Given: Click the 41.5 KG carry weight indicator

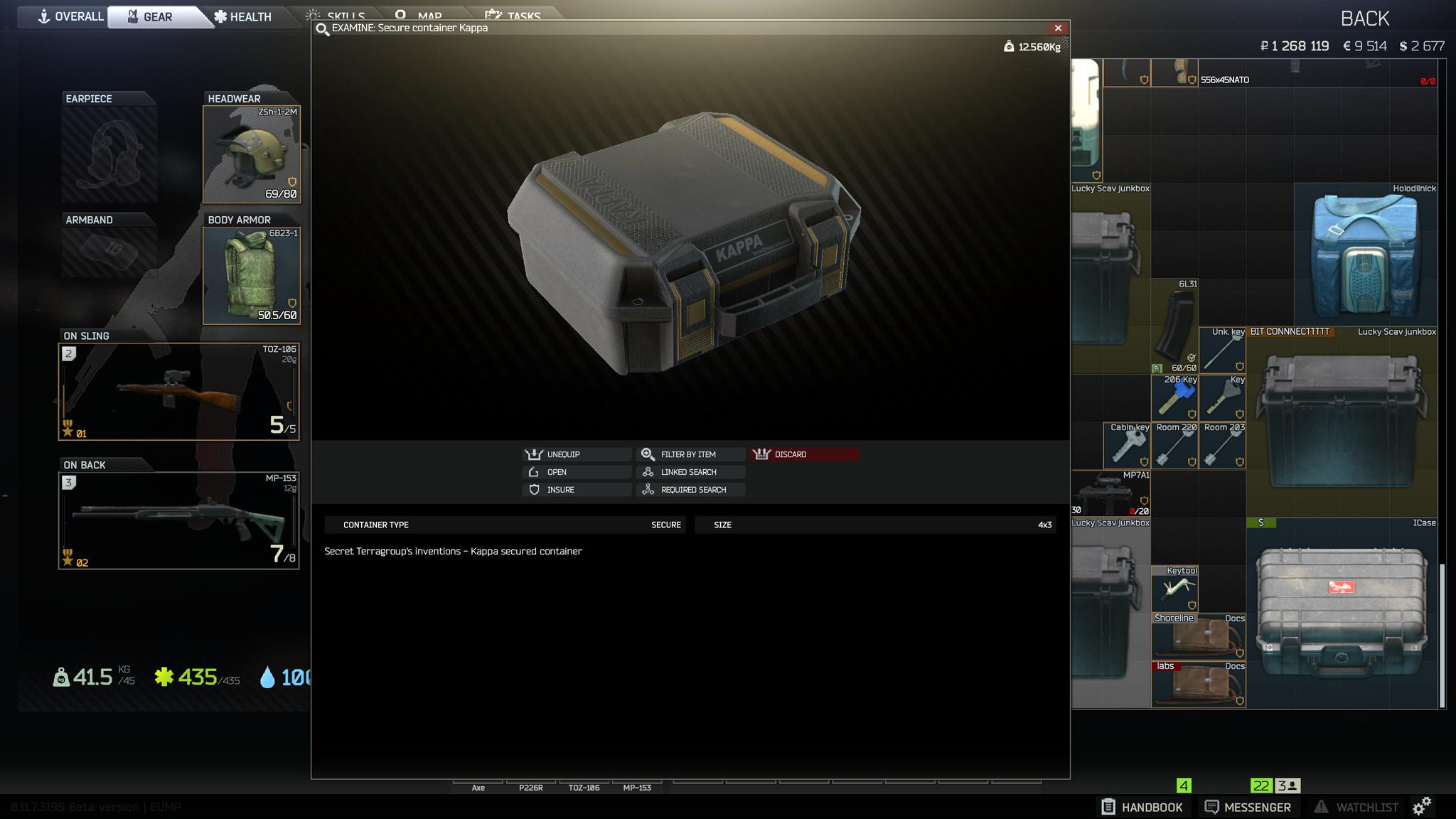Looking at the screenshot, I should point(94,676).
